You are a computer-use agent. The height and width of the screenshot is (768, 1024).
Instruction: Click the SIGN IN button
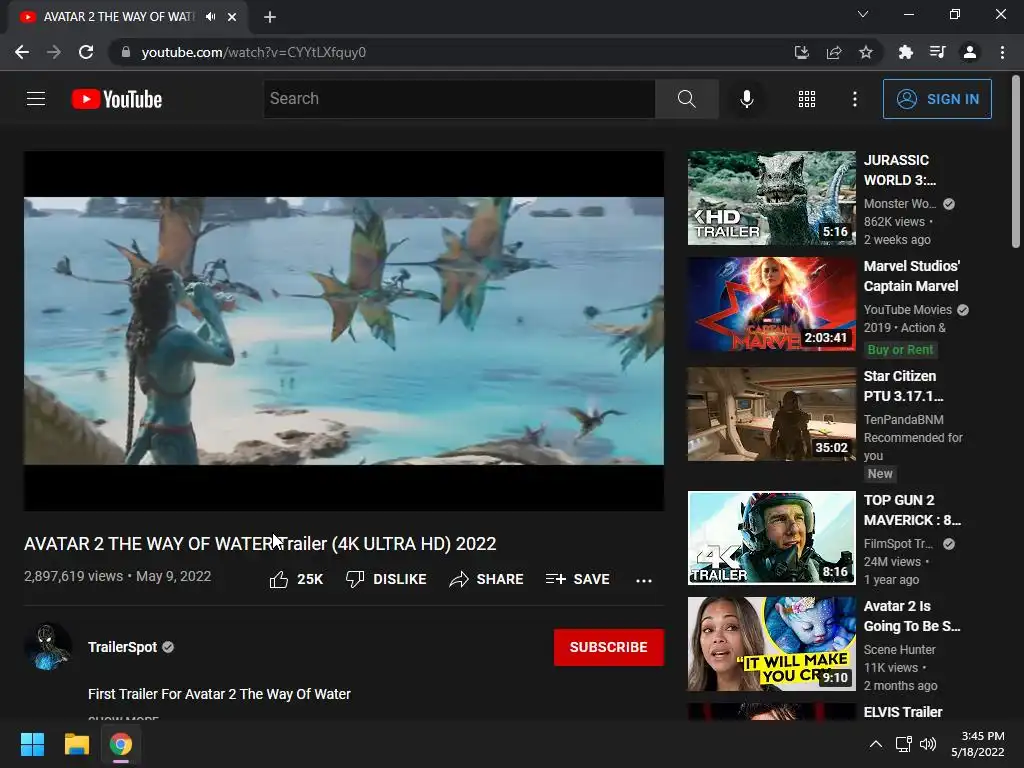tap(937, 99)
